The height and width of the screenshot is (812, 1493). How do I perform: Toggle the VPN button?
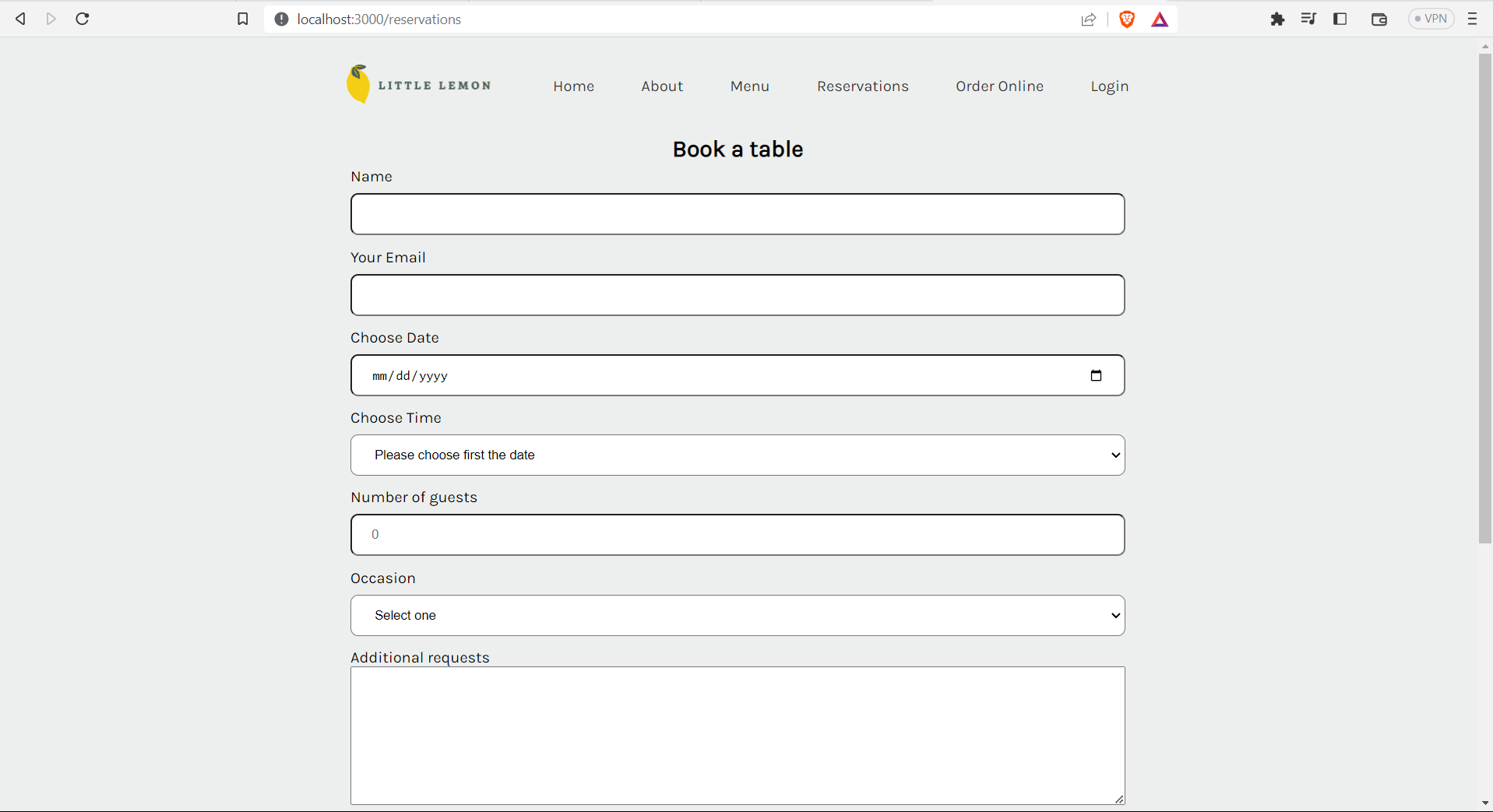click(1431, 19)
